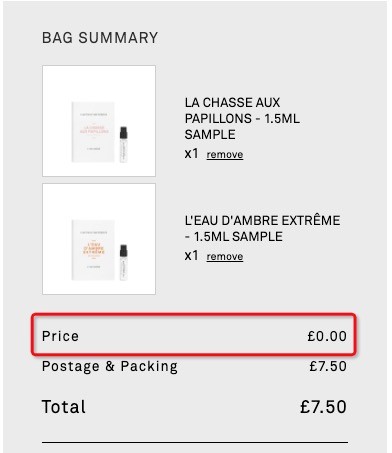The height and width of the screenshot is (453, 392).
Task: Open L'Eau d'Ambre Extrême product thumbnail
Action: pos(99,239)
